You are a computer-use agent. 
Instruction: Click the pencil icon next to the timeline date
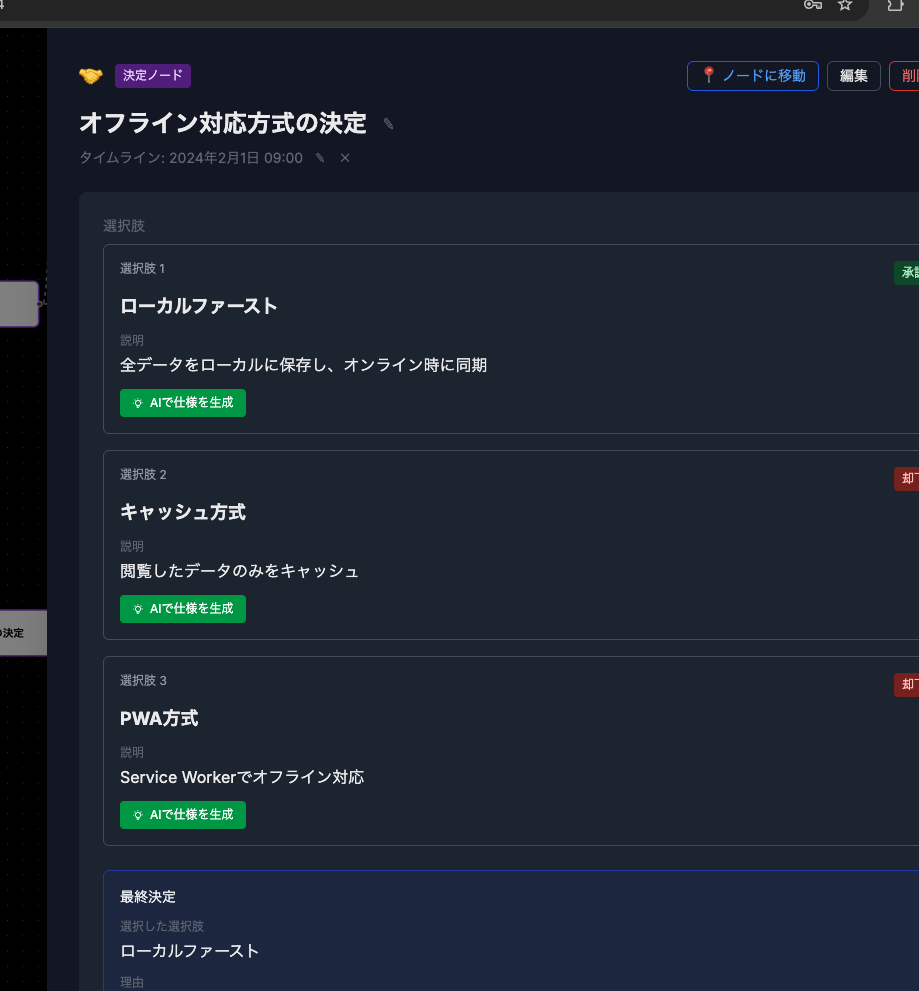[318, 158]
